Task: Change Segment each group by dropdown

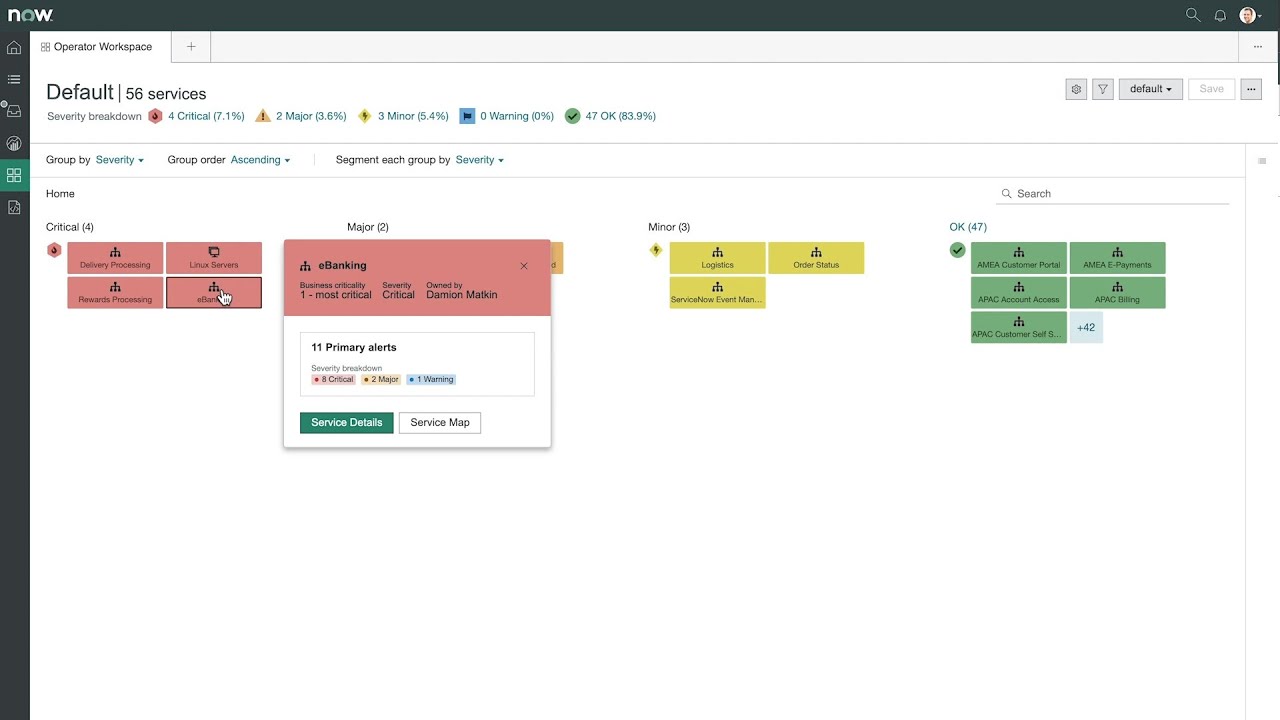Action: pyautogui.click(x=480, y=160)
